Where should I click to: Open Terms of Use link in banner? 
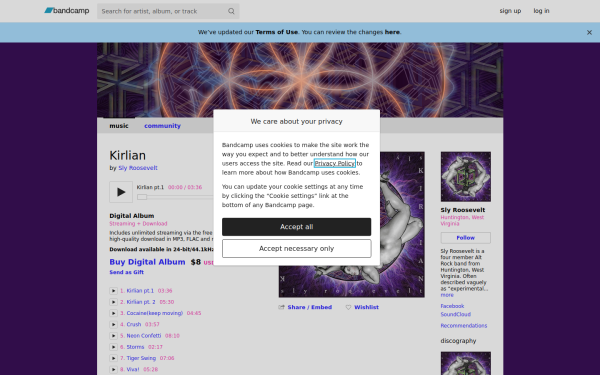[x=276, y=32]
